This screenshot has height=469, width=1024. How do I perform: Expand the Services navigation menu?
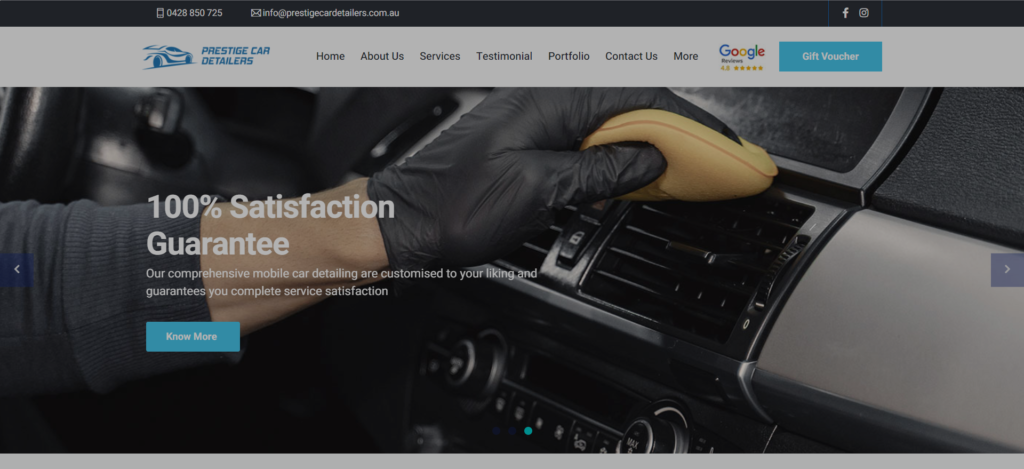point(440,57)
